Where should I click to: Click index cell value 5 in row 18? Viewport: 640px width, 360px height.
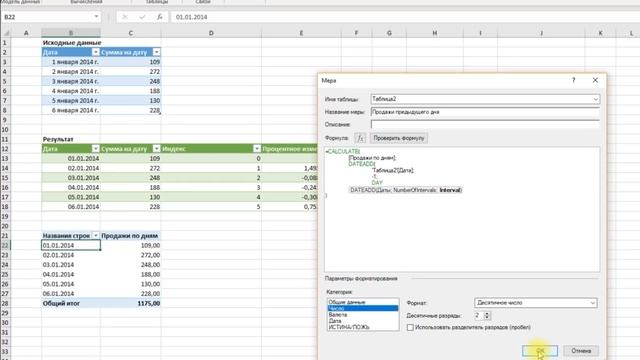[x=211, y=207]
